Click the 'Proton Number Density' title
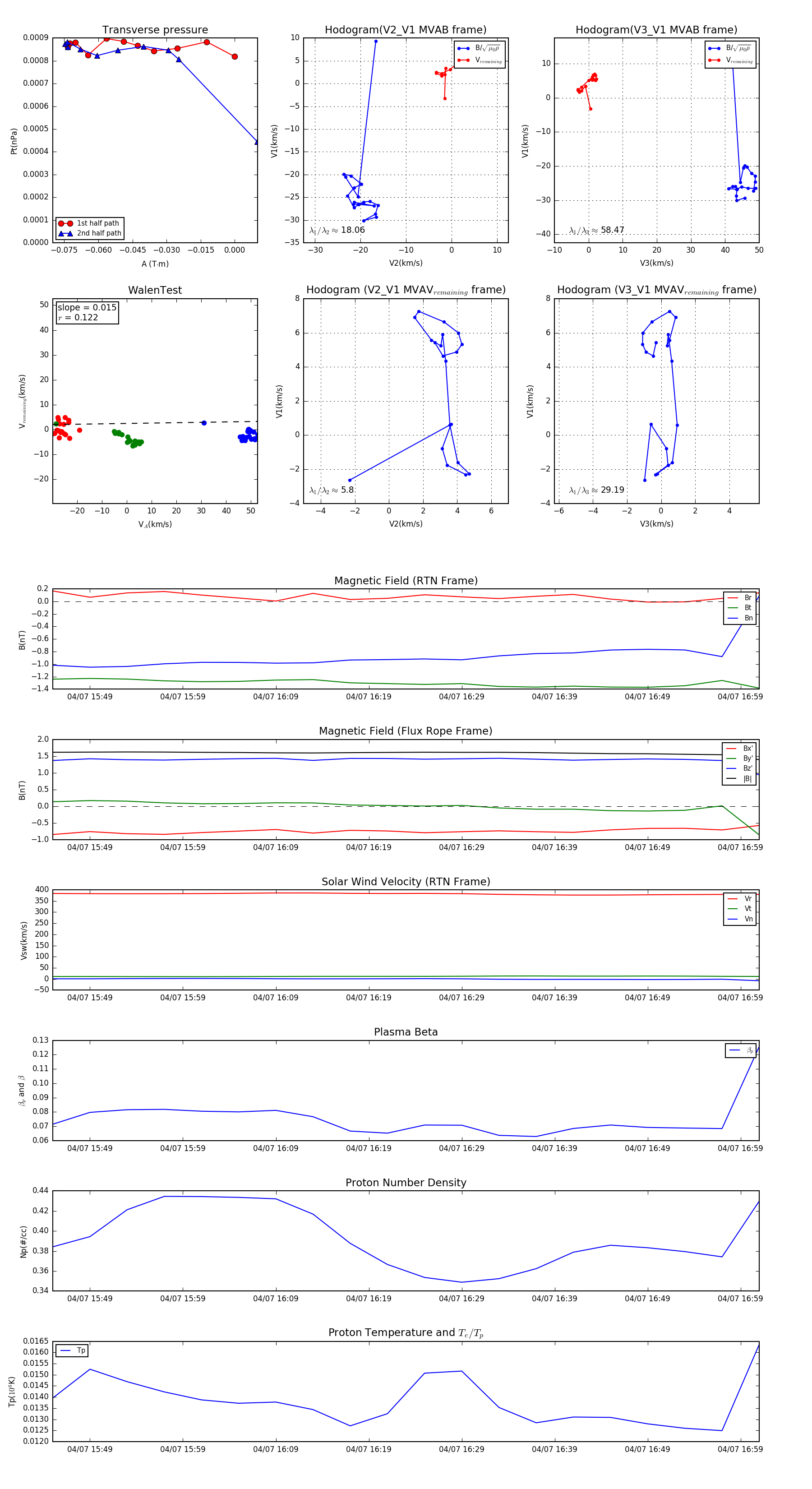Viewport: 812px width, 1489px height. pyautogui.click(x=406, y=1183)
